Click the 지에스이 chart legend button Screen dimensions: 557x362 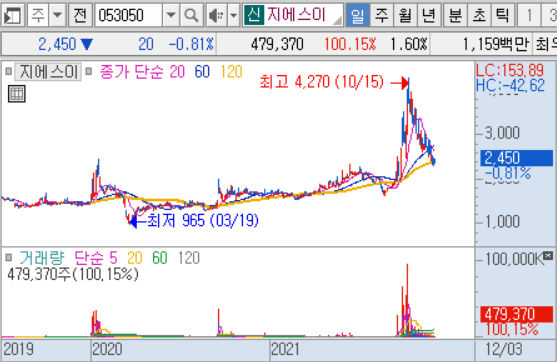[x=48, y=72]
